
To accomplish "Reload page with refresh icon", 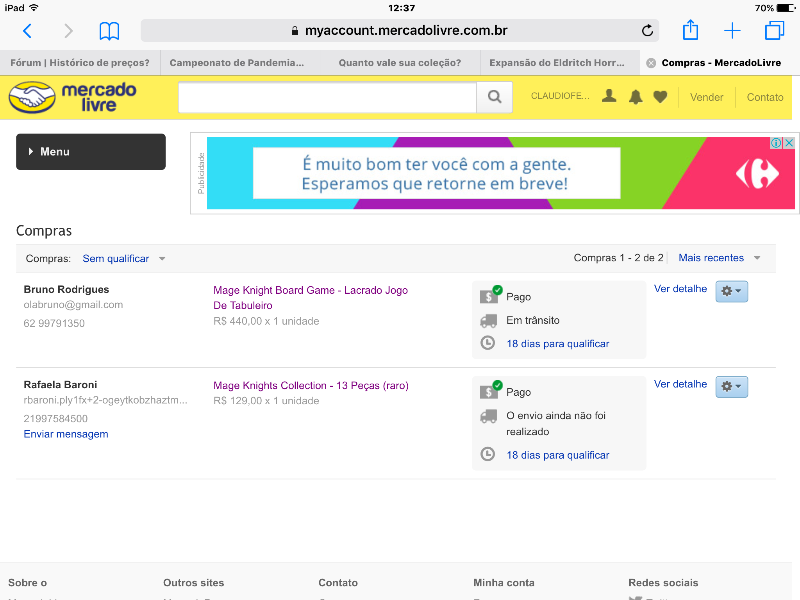I will click(647, 31).
